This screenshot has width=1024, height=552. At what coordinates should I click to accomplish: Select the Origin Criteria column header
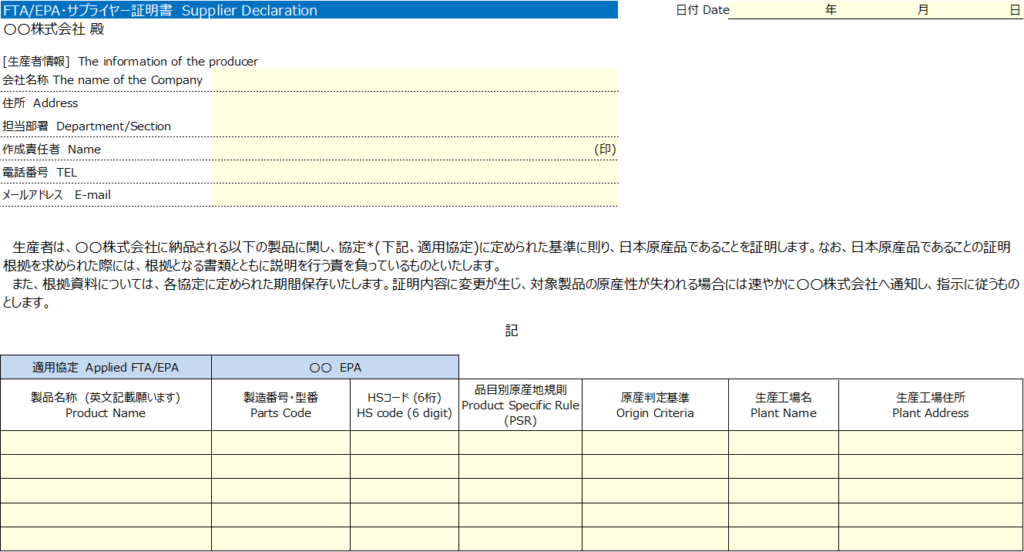655,405
